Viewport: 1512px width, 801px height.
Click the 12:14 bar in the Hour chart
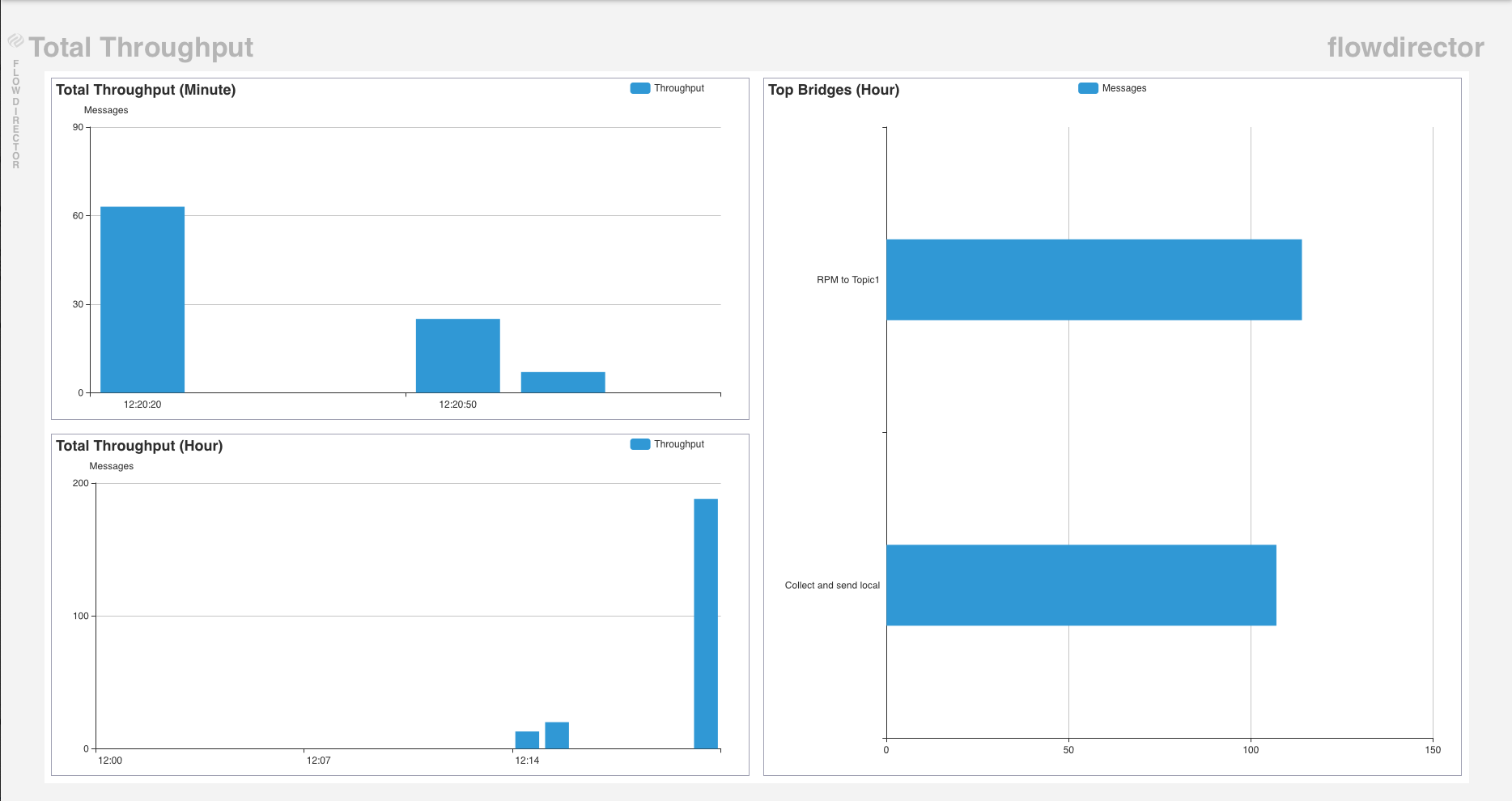[x=527, y=740]
